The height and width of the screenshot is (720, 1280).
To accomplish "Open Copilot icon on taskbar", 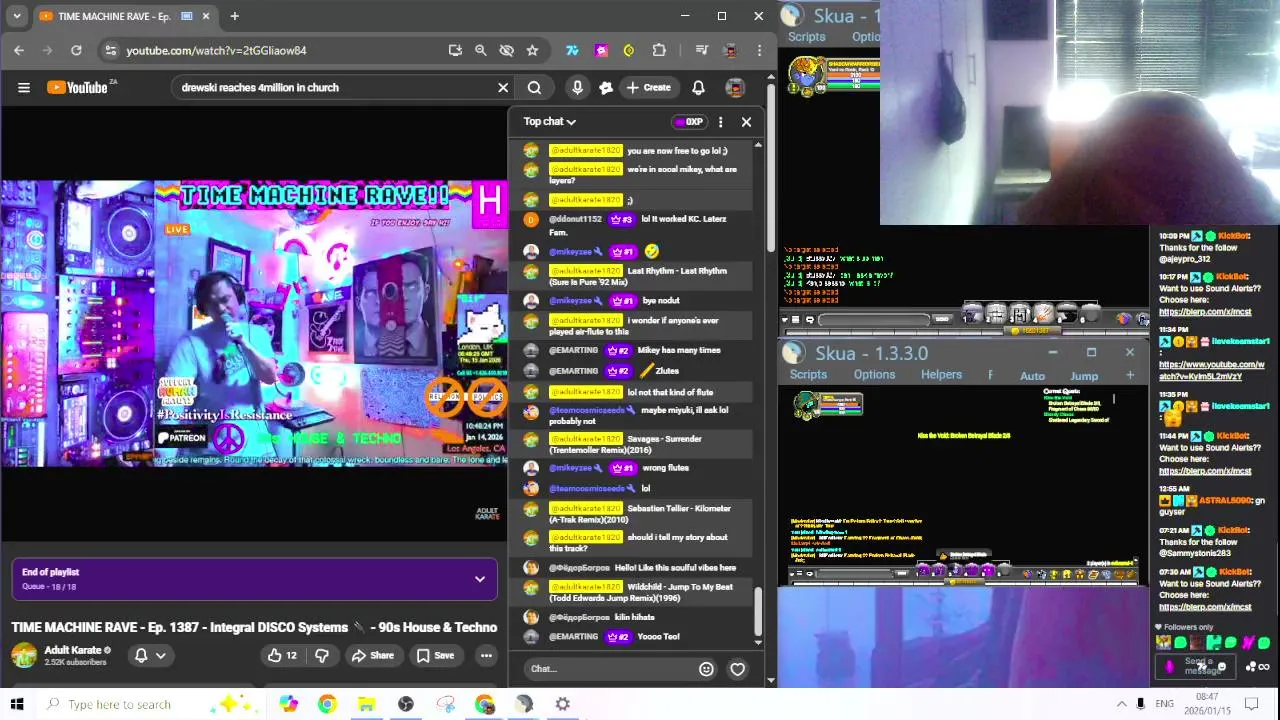I will click(288, 704).
